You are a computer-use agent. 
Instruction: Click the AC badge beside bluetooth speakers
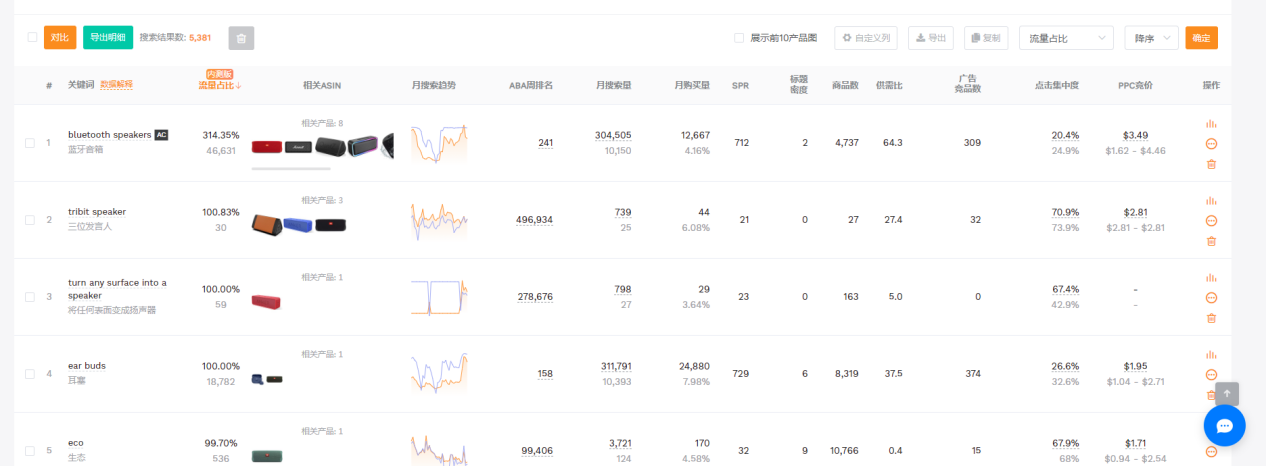click(161, 134)
